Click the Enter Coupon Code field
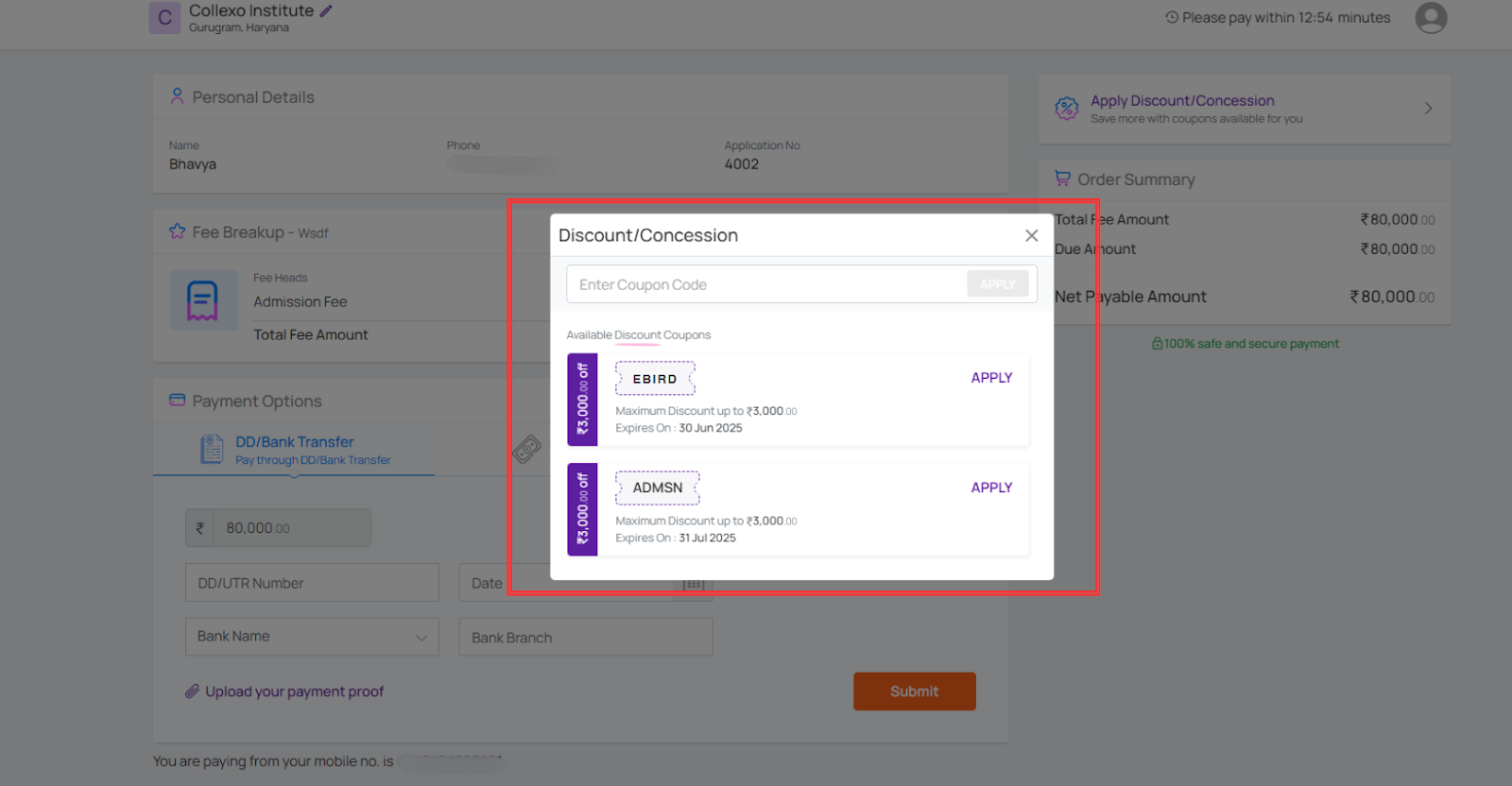Viewport: 1512px width, 786px height. click(765, 284)
